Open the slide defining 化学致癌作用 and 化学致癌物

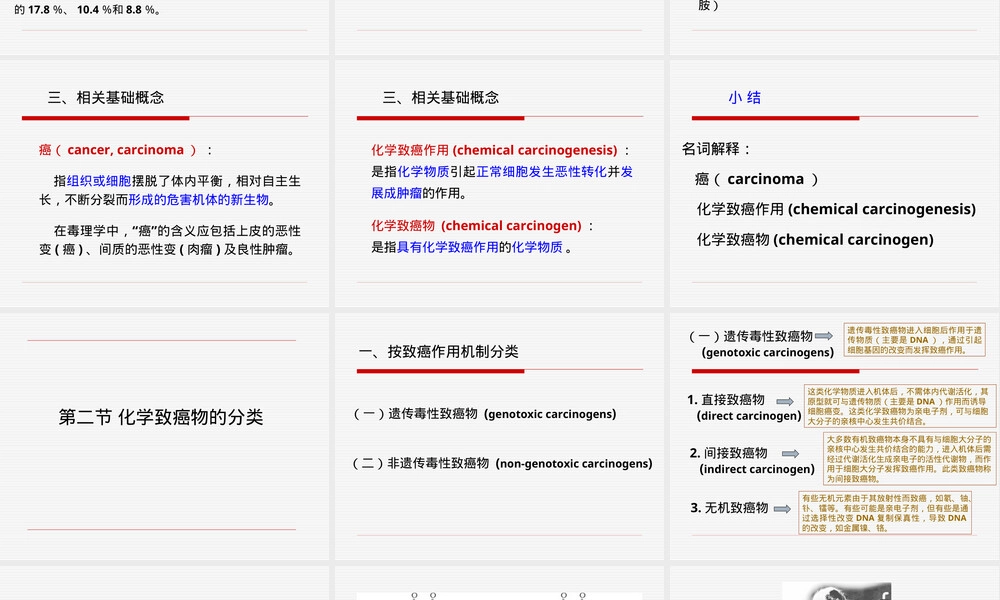pos(499,184)
